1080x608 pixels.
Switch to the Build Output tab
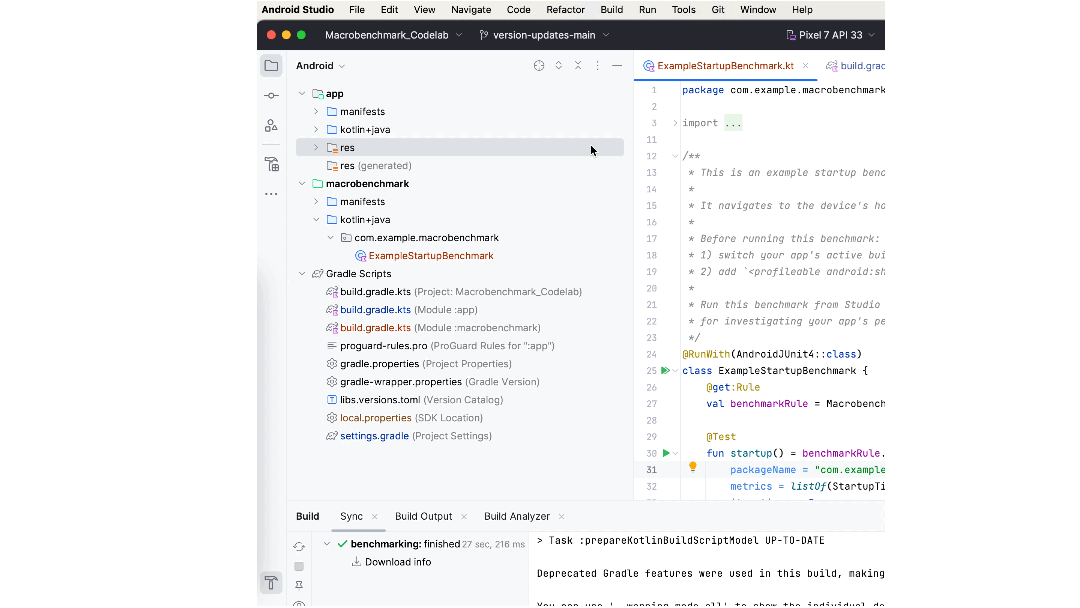tap(423, 517)
